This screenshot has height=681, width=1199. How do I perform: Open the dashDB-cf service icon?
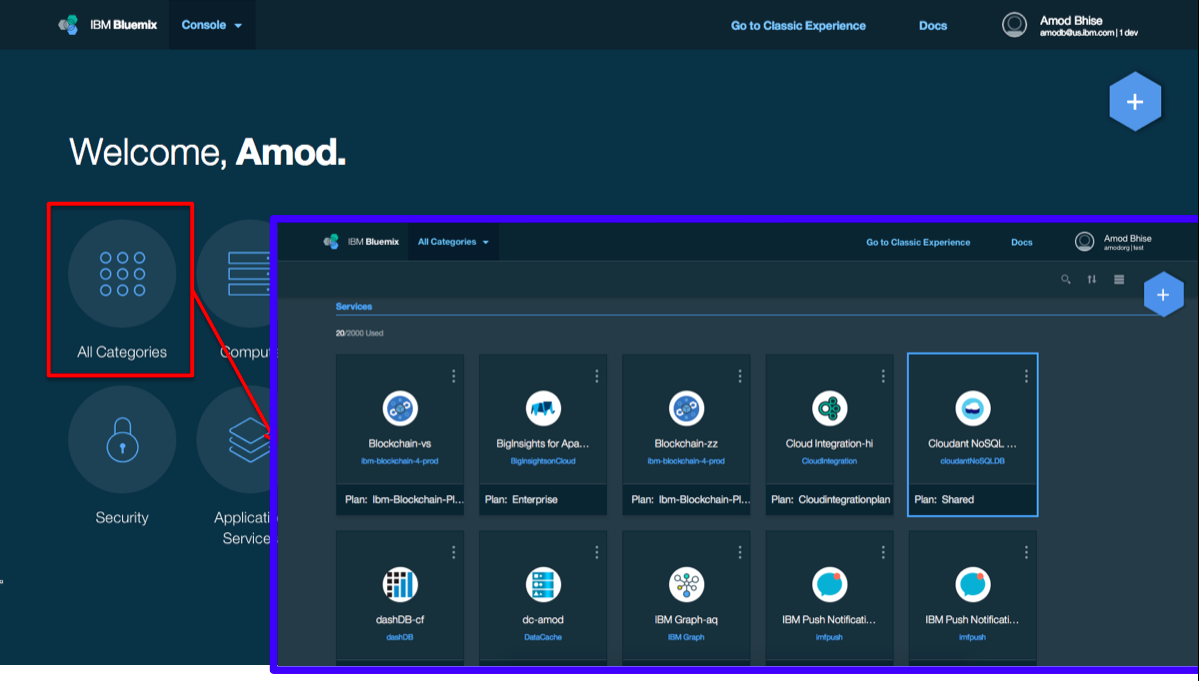pos(400,585)
